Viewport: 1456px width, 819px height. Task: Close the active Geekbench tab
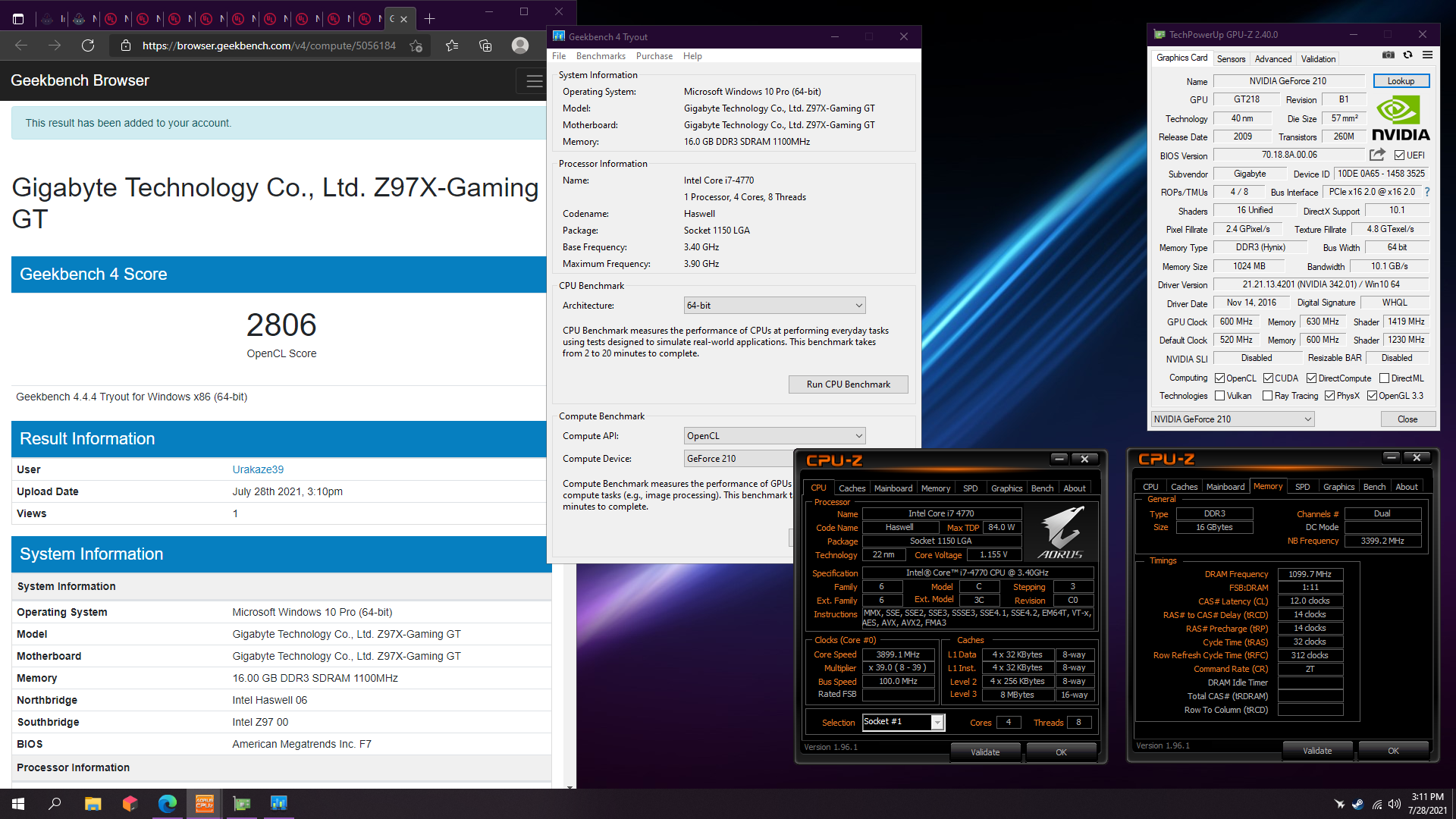click(x=403, y=19)
